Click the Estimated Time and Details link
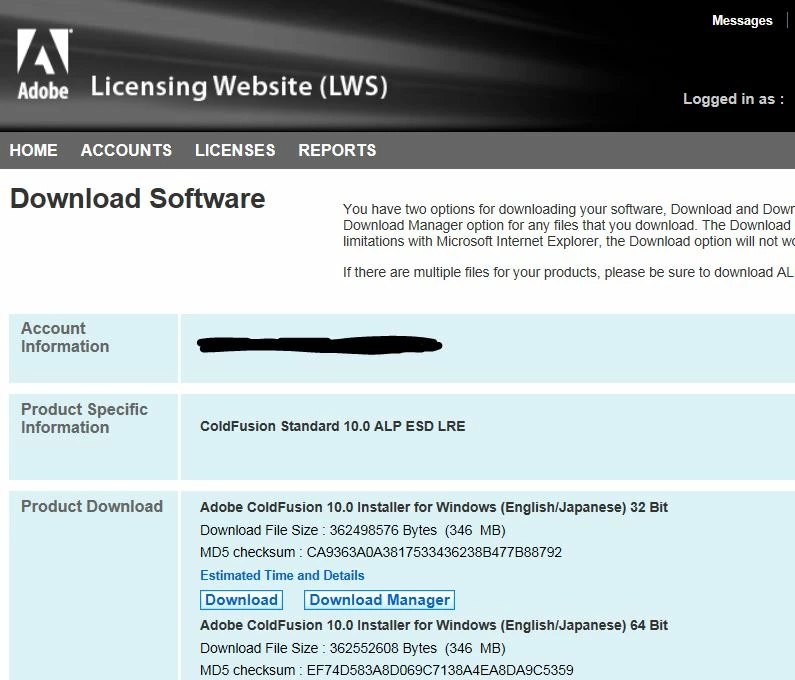This screenshot has width=795, height=680. tap(282, 576)
